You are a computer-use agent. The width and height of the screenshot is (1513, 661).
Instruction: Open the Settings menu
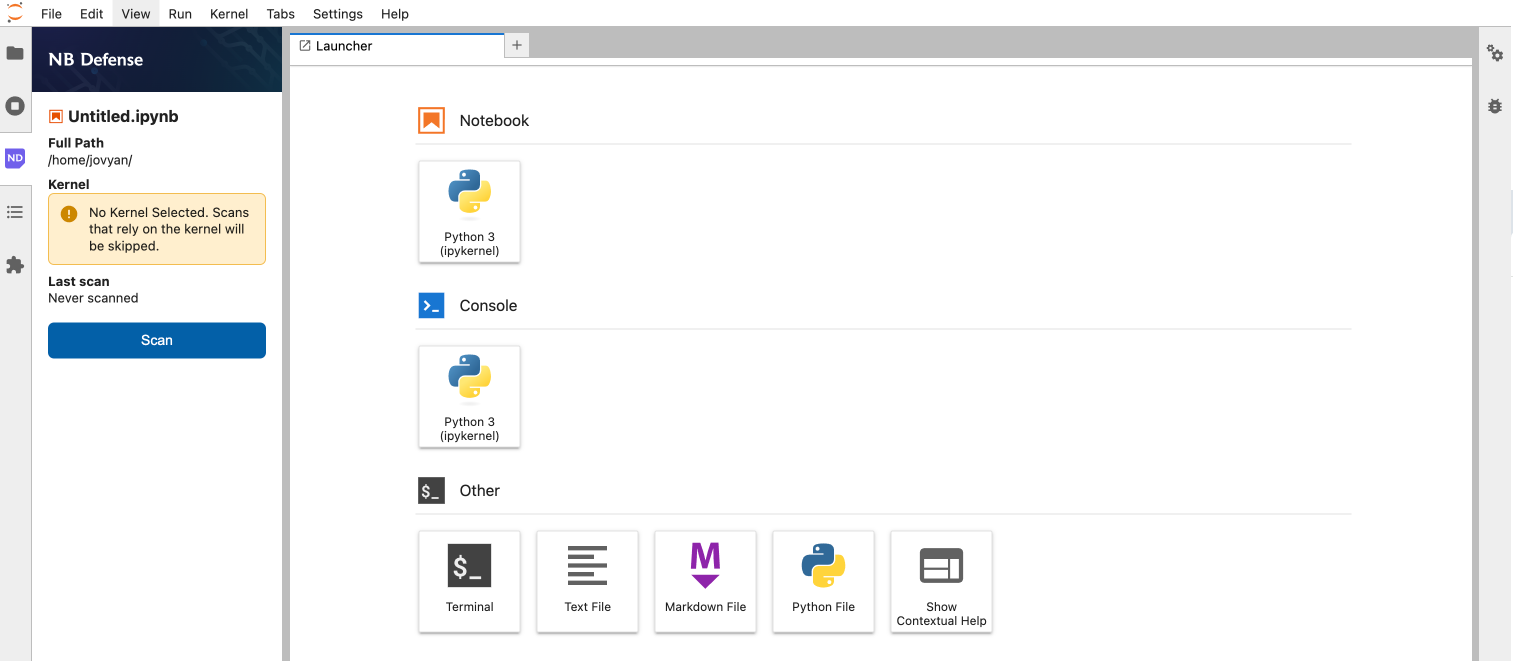[337, 13]
